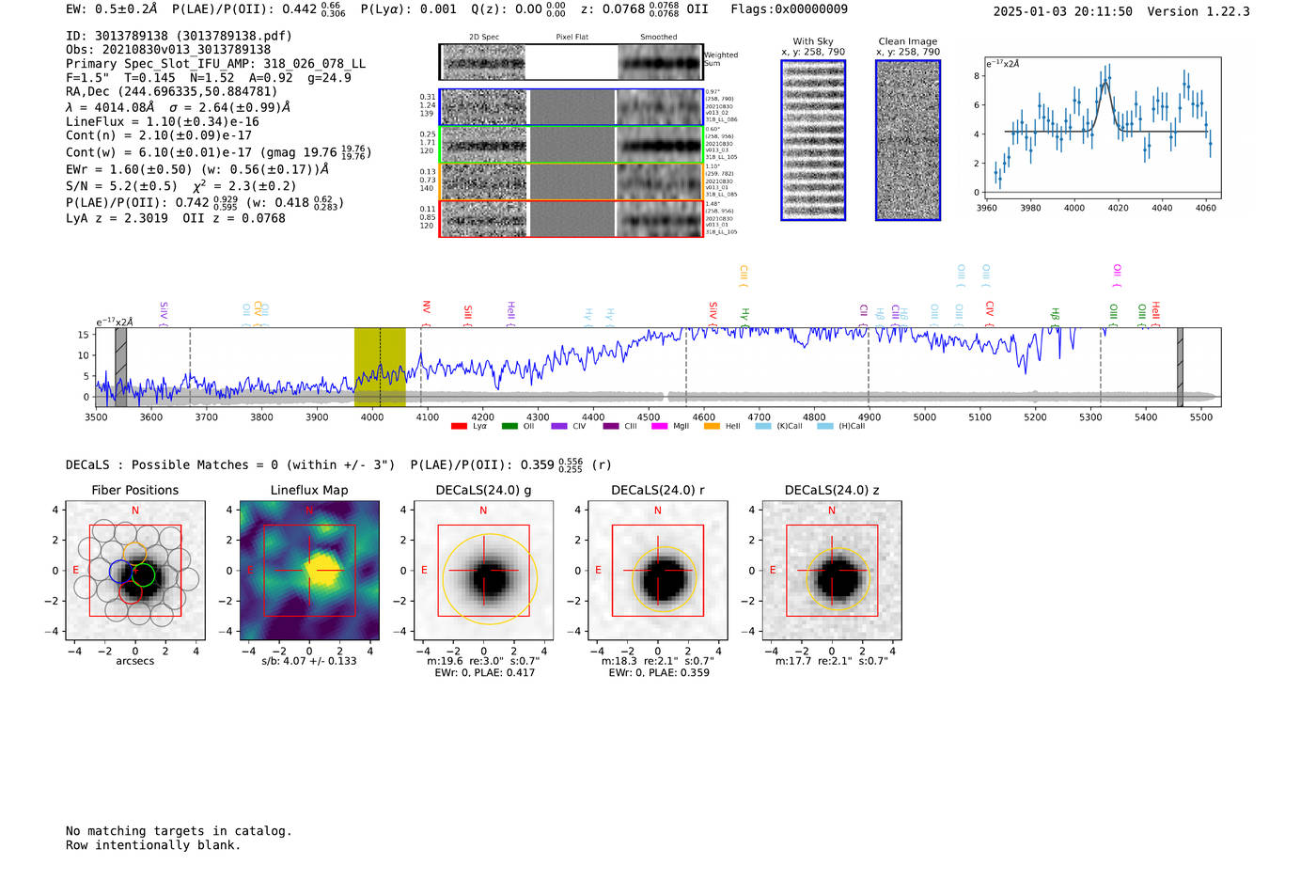Click the 'Row intentionally blank.' text
1316x896 pixels.
153,845
